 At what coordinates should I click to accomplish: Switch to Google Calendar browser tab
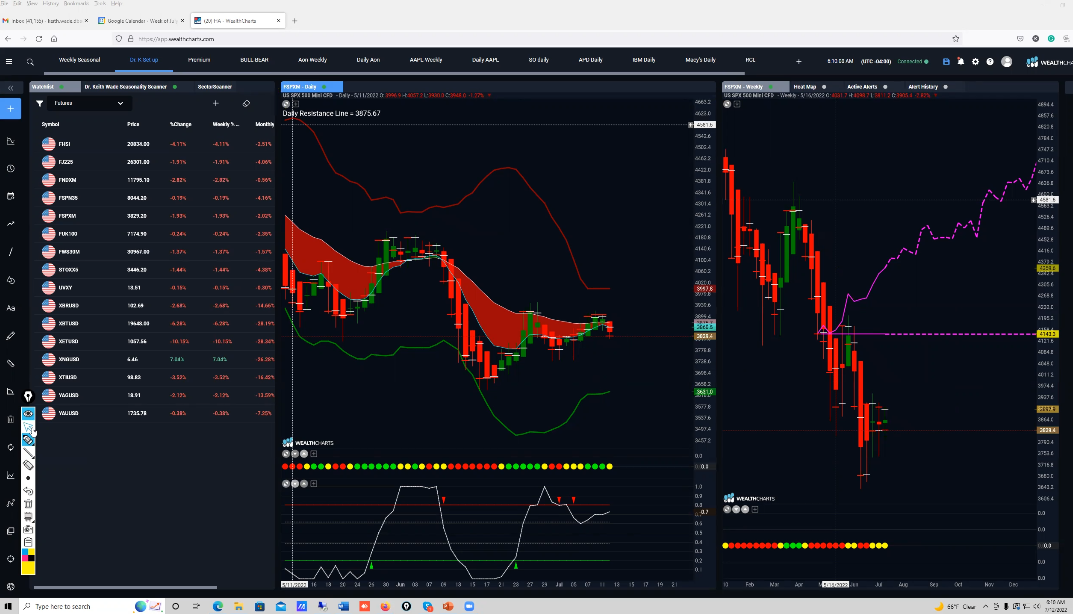141,21
